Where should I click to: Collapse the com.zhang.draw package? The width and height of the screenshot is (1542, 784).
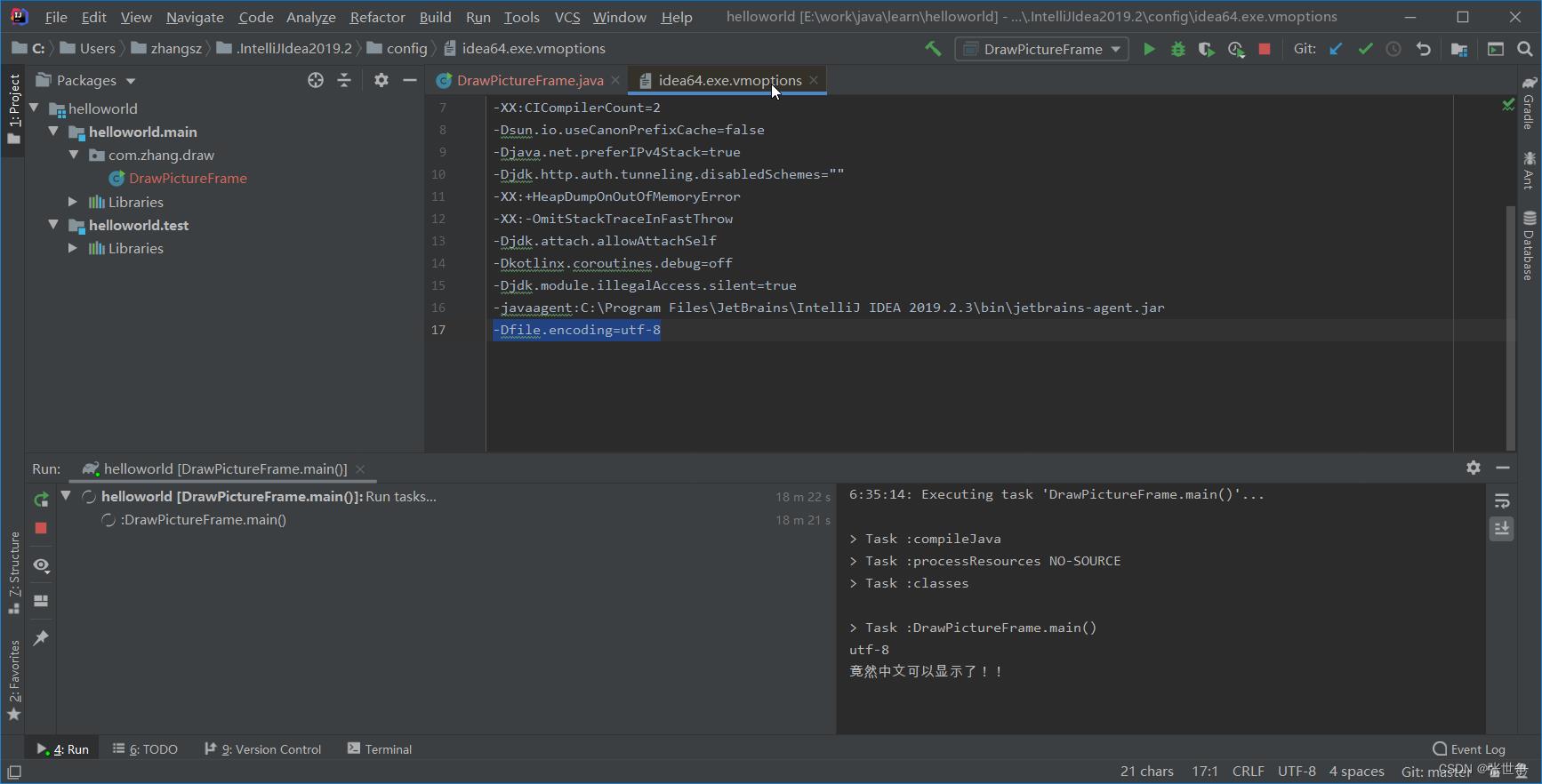point(74,154)
